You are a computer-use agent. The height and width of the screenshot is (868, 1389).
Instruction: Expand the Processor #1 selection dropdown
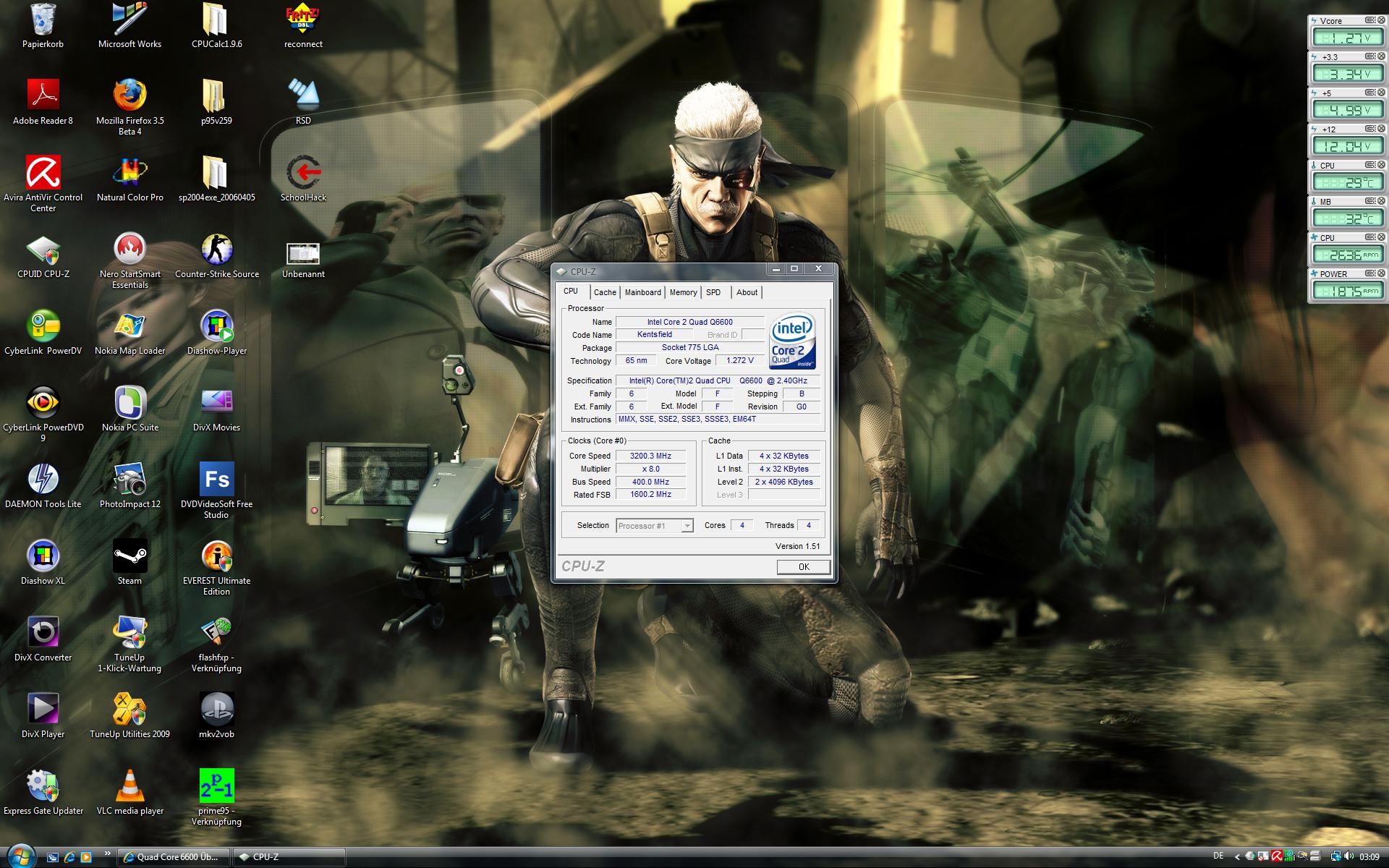click(x=687, y=526)
